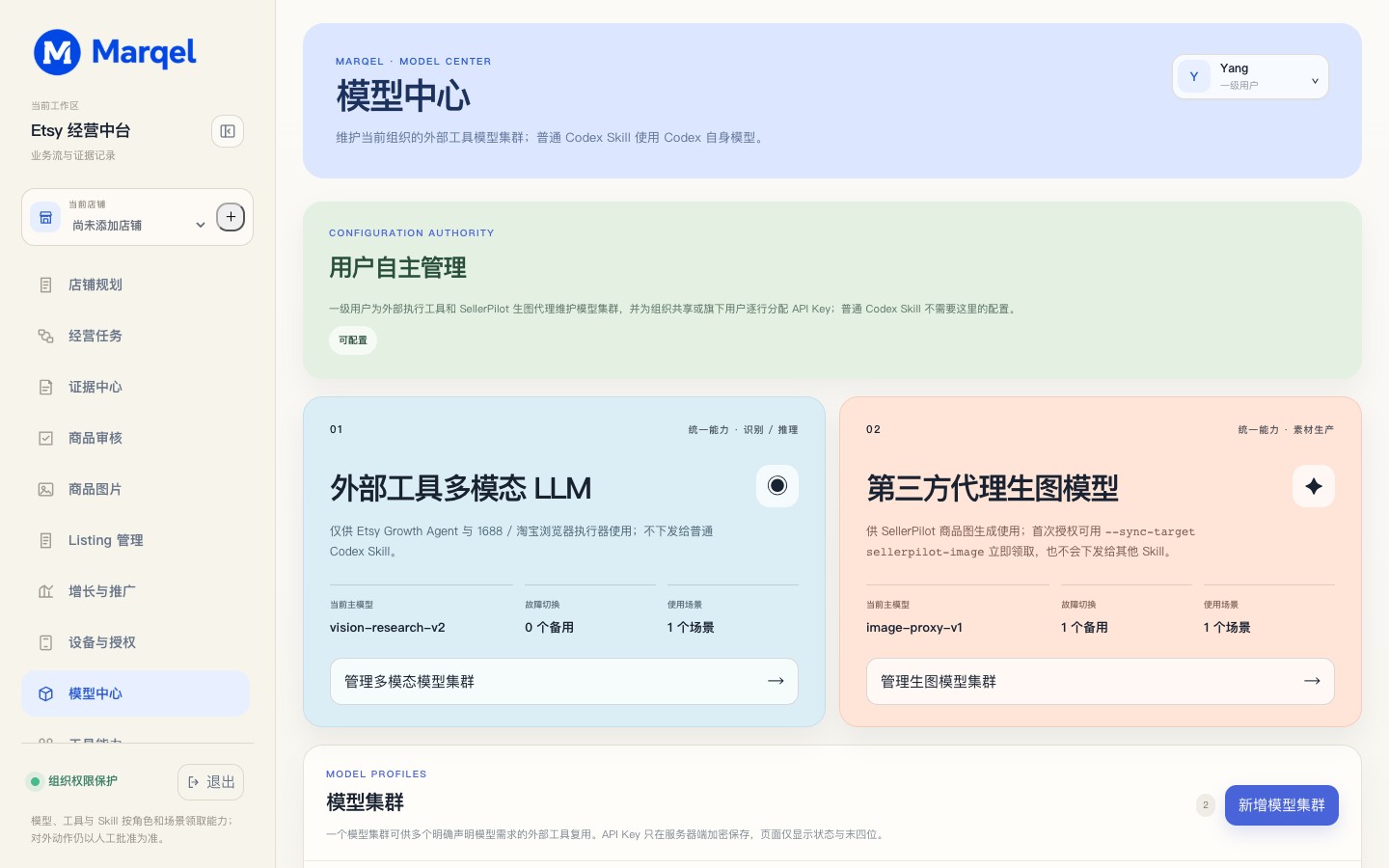Open 设备与授权 settings

coord(135,642)
